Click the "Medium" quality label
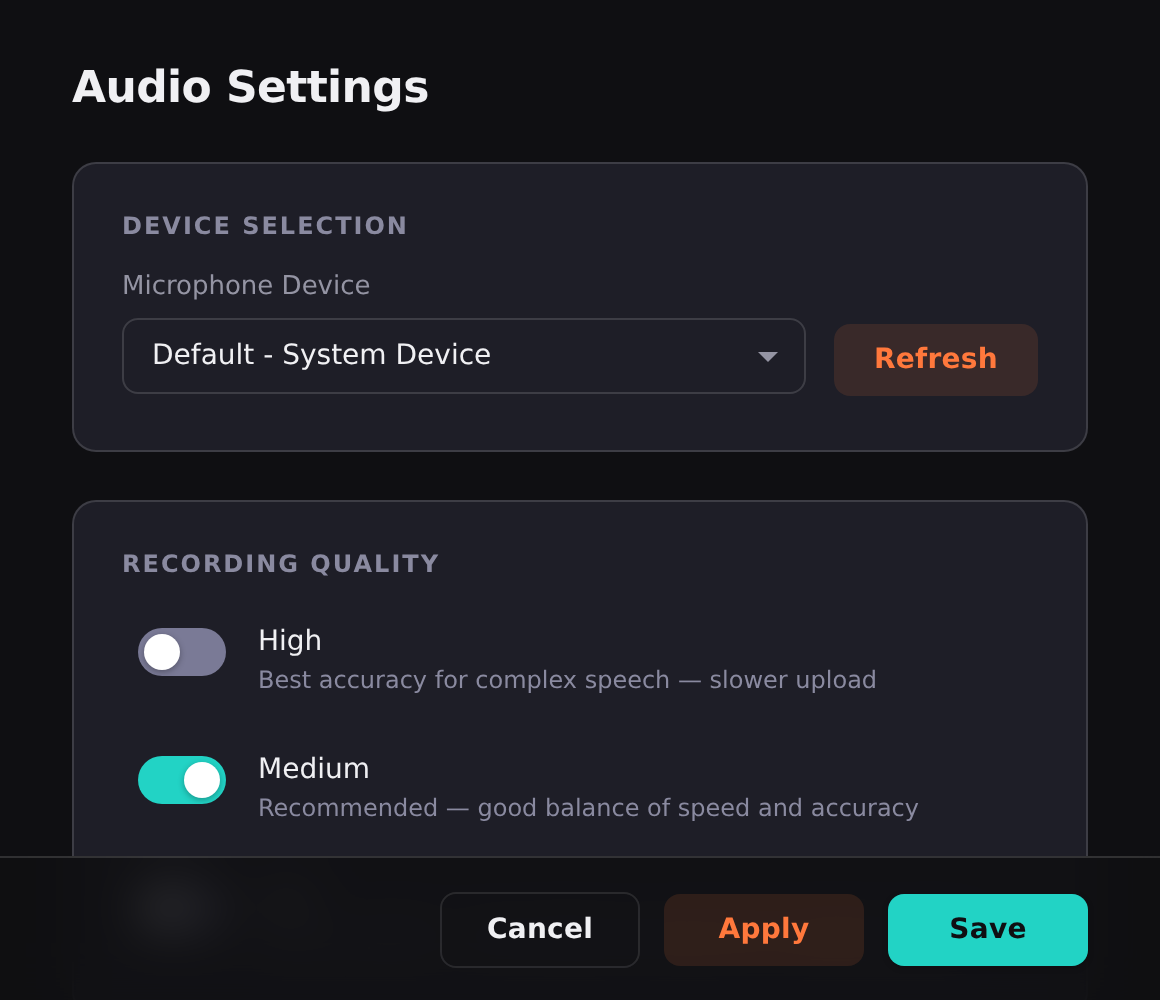The width and height of the screenshot is (1160, 1000). [x=314, y=769]
